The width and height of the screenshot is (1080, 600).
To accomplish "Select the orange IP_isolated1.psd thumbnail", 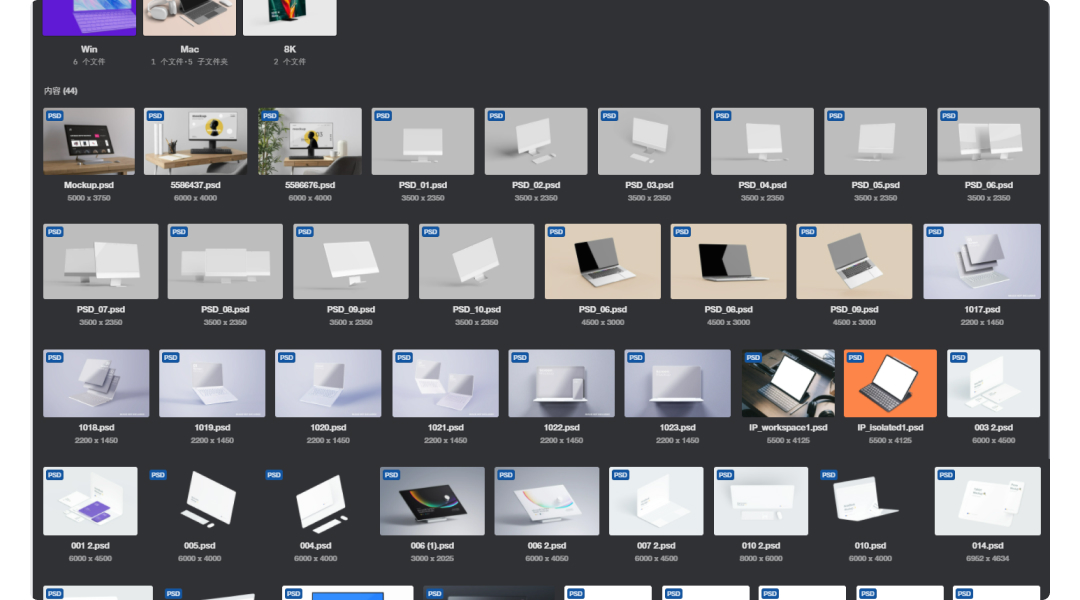I will pos(891,383).
